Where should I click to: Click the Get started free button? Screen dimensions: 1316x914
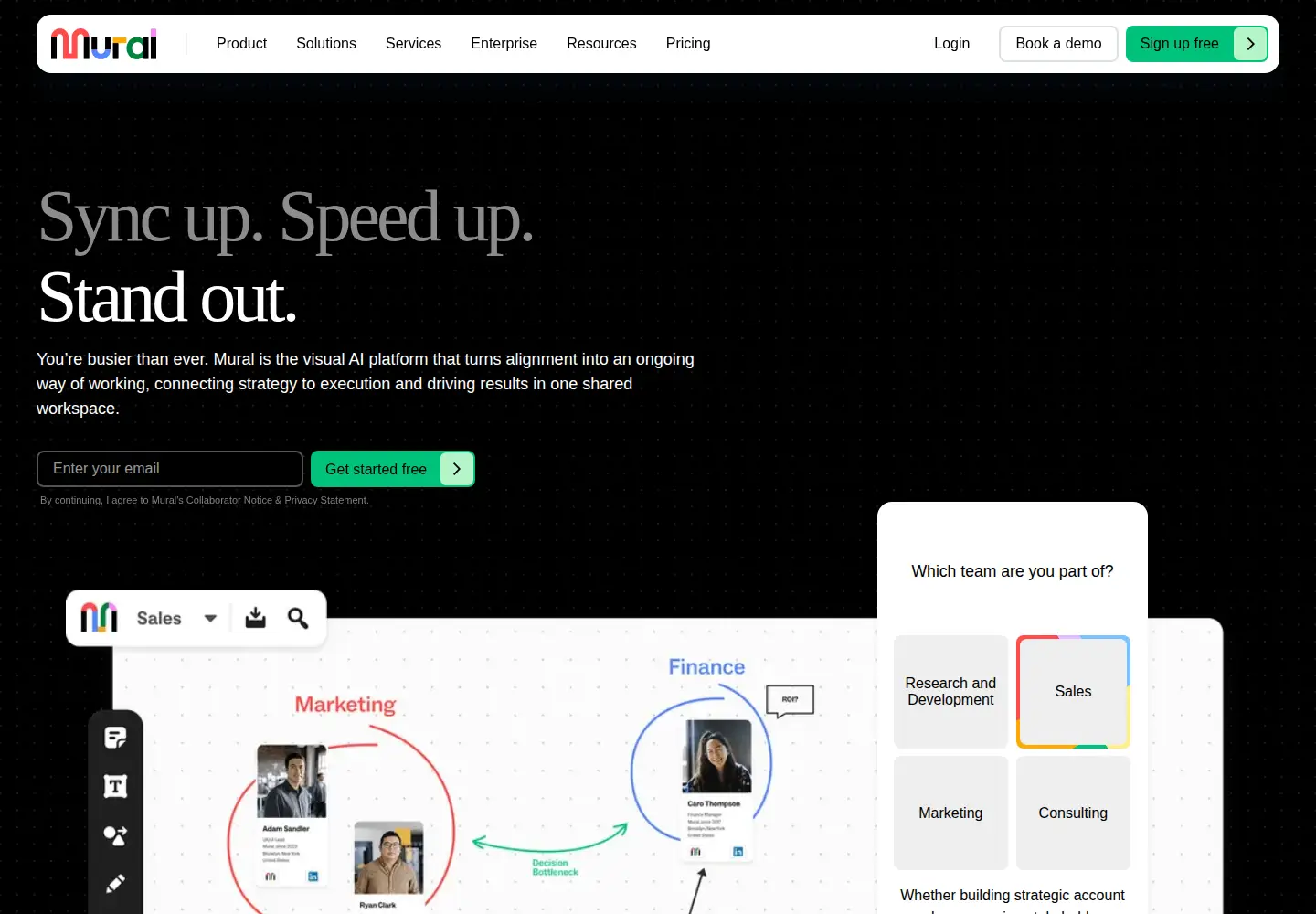393,469
